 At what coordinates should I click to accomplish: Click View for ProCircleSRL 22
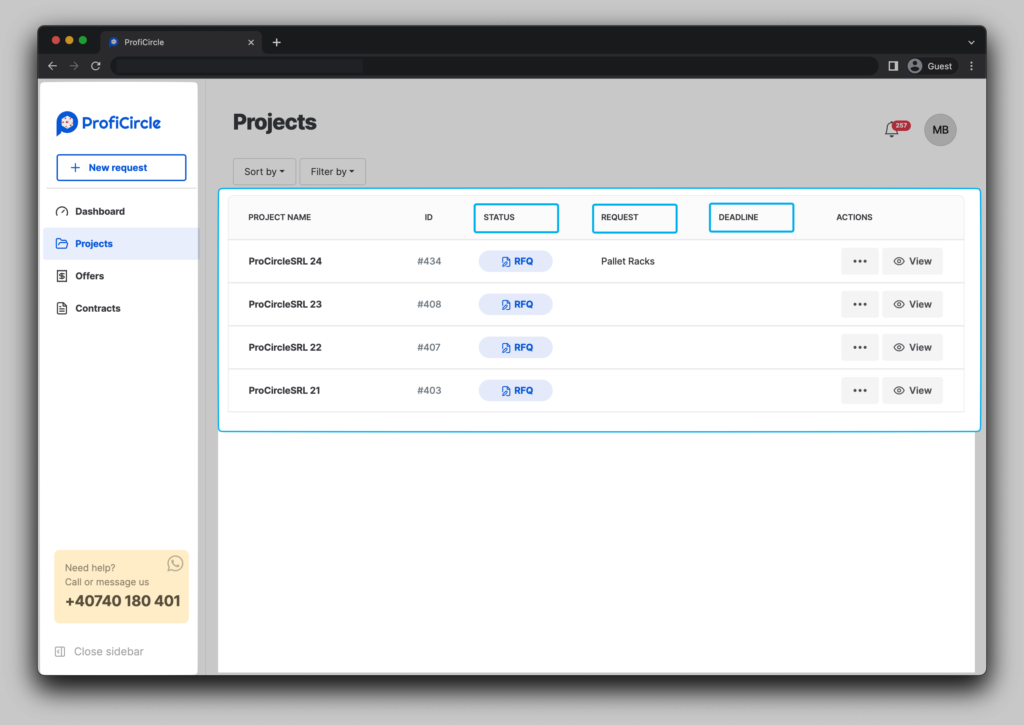pyautogui.click(x=912, y=347)
